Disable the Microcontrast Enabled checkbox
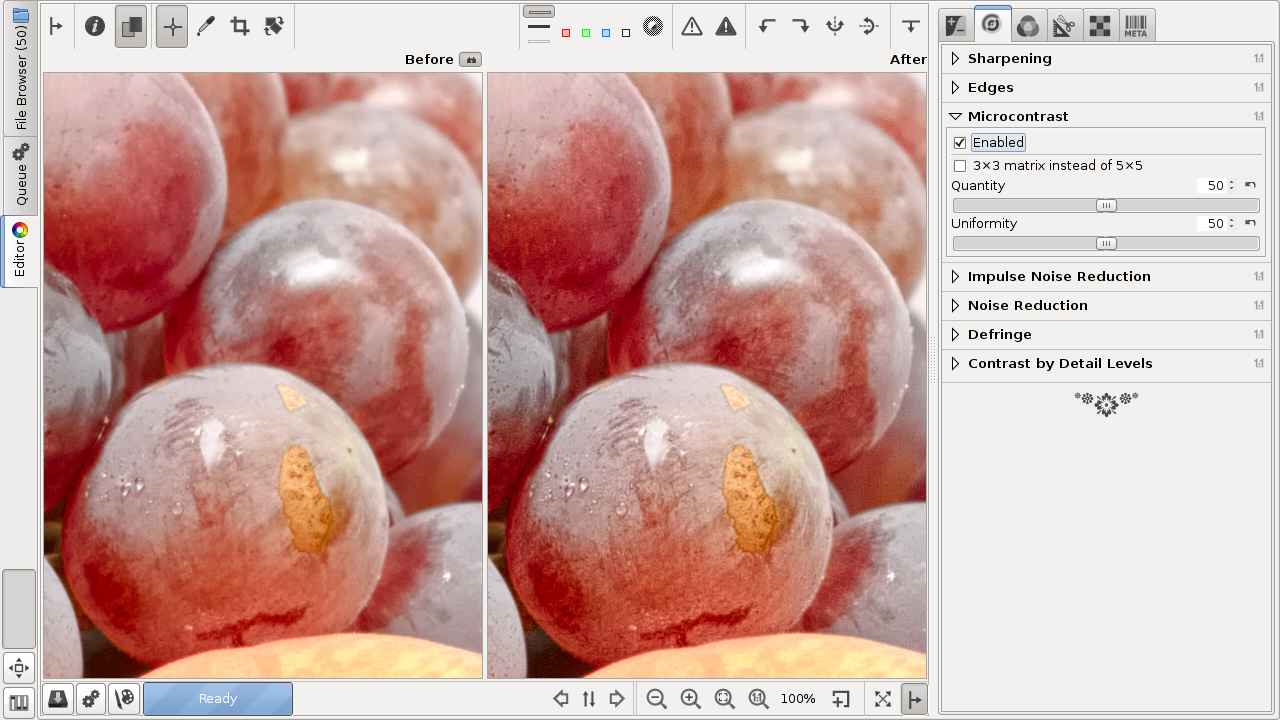Viewport: 1280px width, 720px height. click(x=960, y=143)
